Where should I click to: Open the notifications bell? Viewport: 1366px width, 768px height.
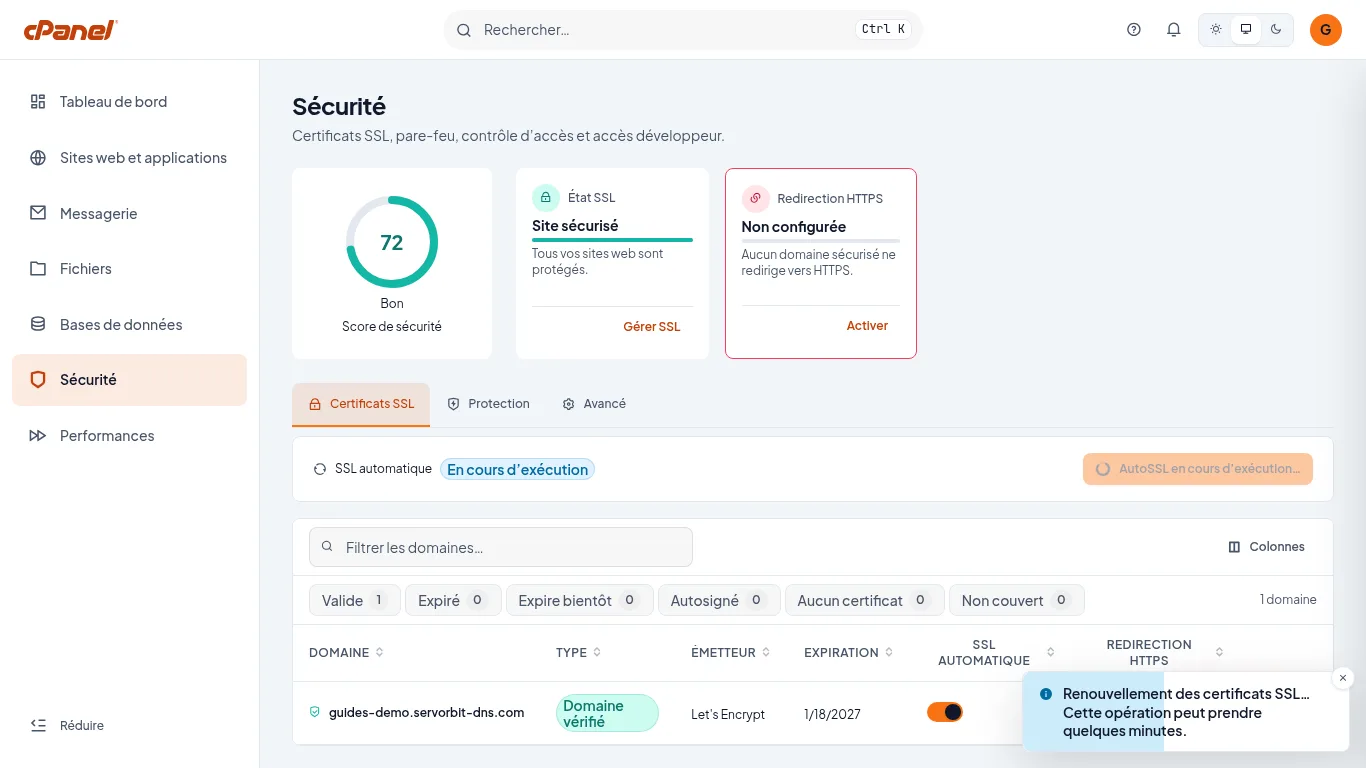[1174, 30]
